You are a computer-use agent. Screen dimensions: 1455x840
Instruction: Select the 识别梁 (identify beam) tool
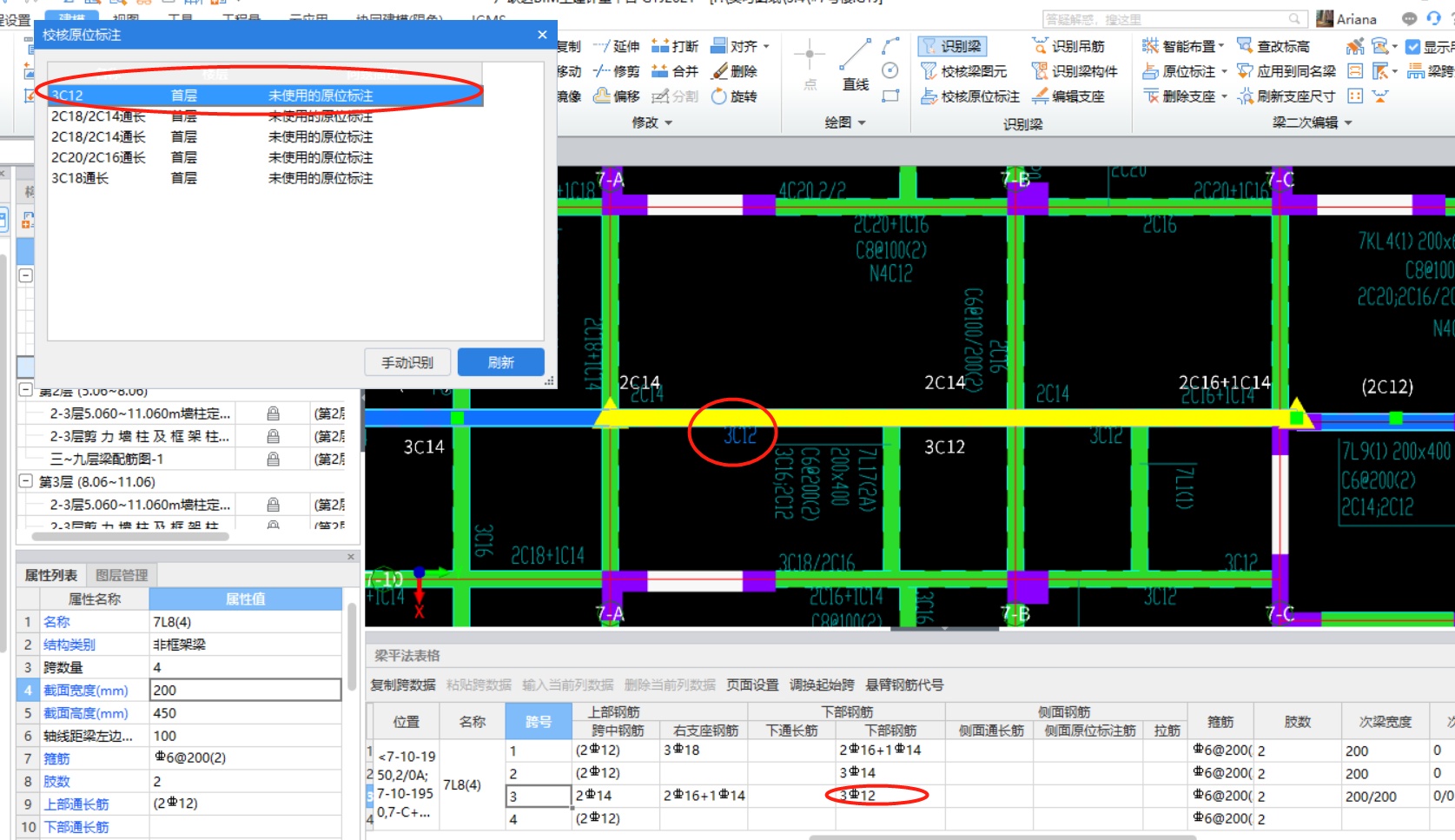point(952,46)
